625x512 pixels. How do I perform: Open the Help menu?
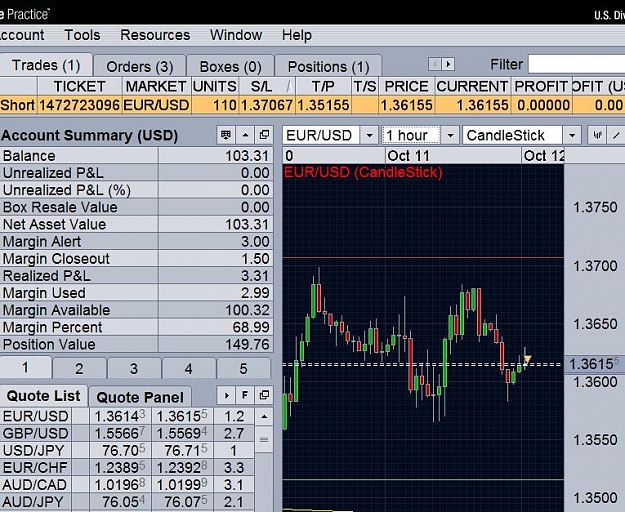297,35
